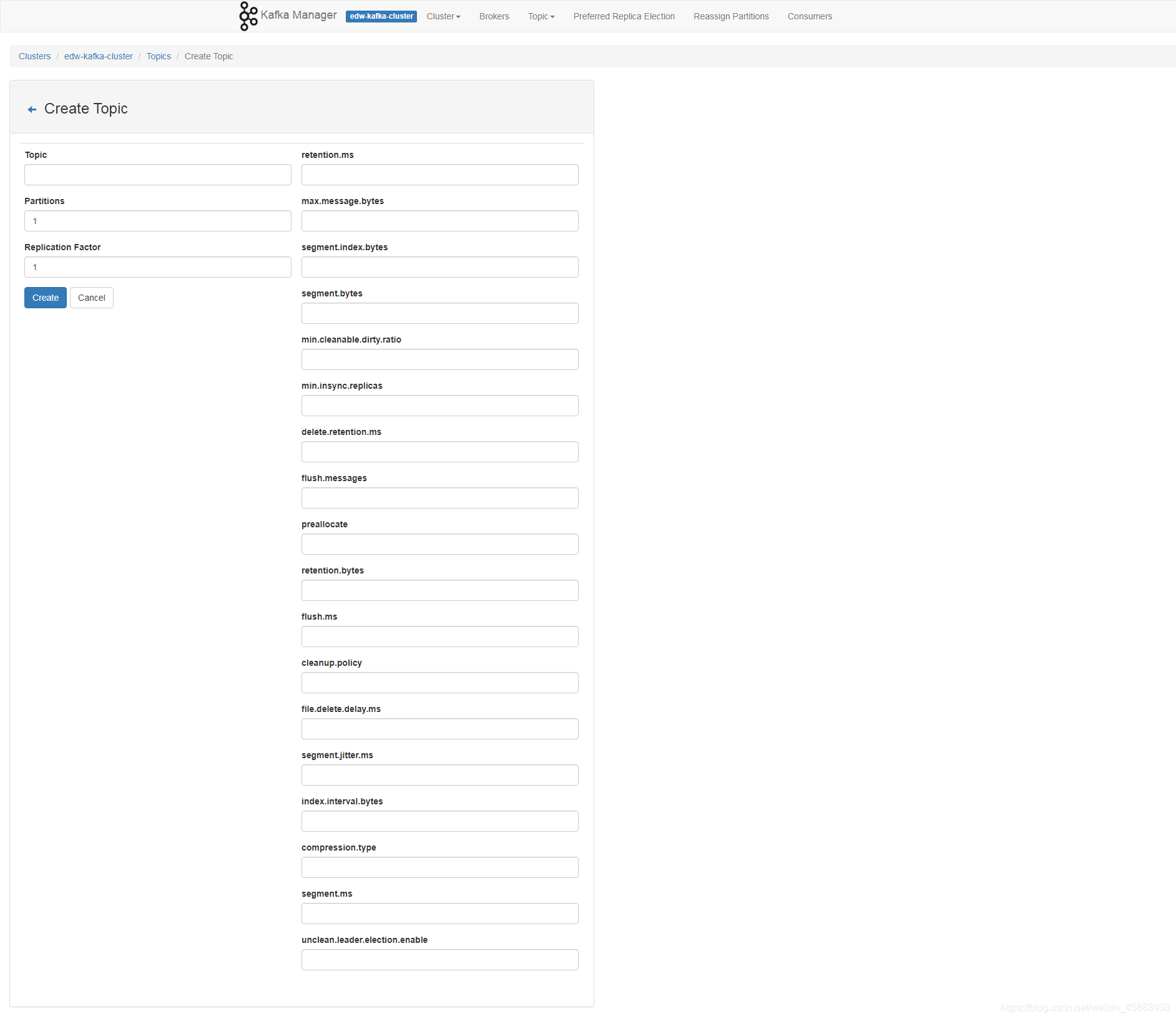This screenshot has width=1176, height=1019.
Task: Click the Create button
Action: point(46,298)
